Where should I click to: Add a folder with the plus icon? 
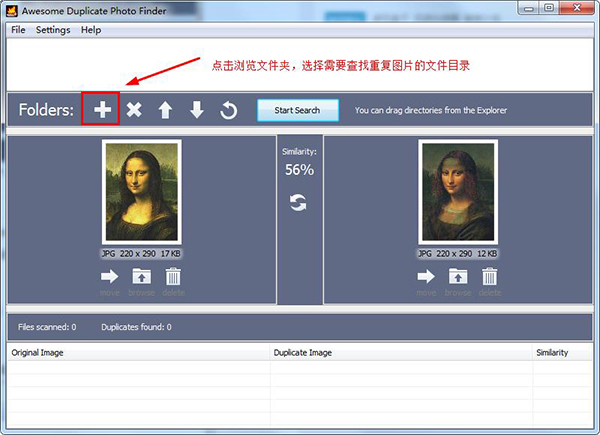tap(103, 110)
